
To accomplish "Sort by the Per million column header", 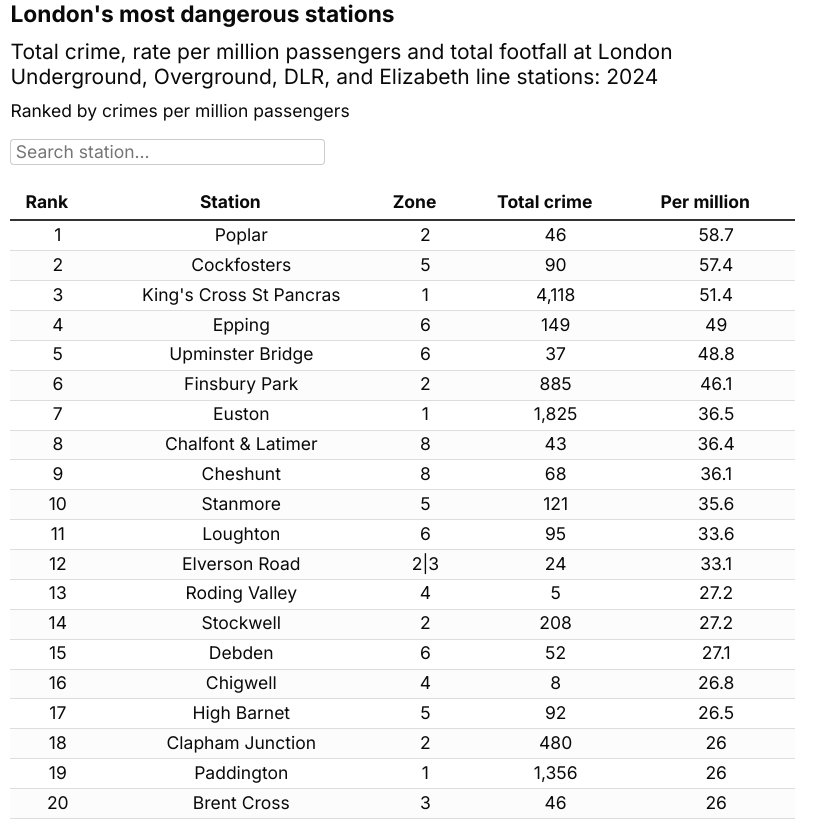I will pyautogui.click(x=705, y=202).
